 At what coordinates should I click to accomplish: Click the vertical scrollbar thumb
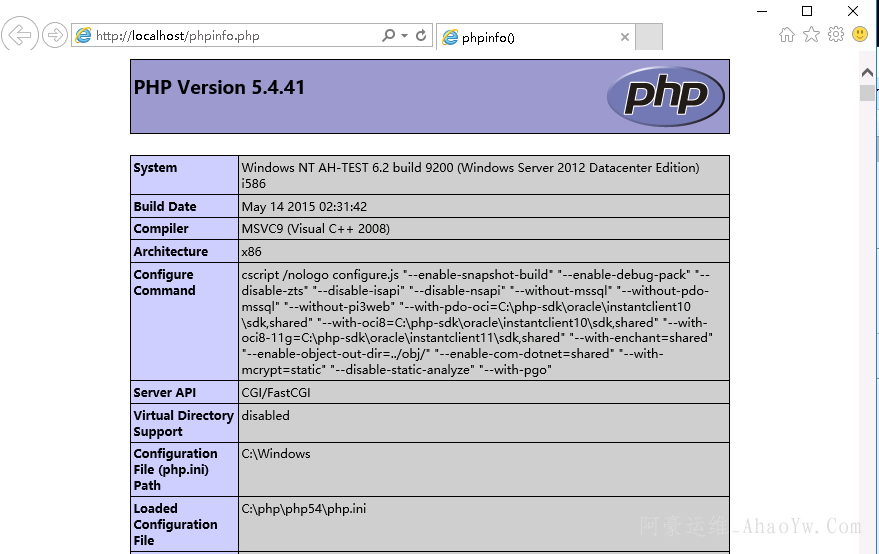click(x=867, y=93)
